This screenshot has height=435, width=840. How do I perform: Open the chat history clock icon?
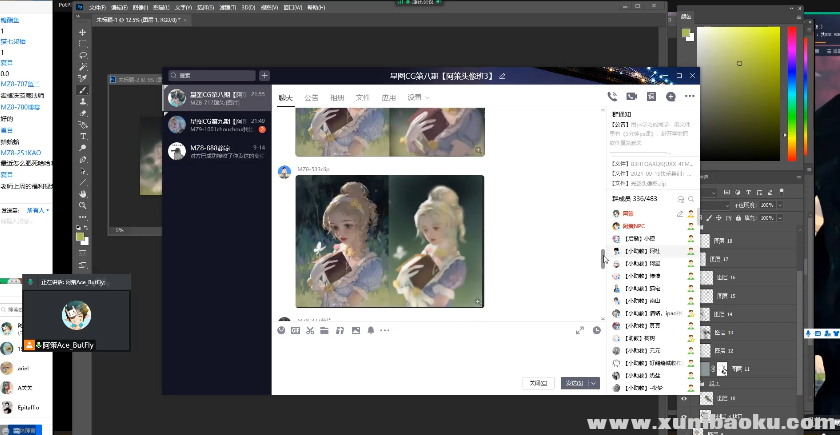[x=597, y=330]
